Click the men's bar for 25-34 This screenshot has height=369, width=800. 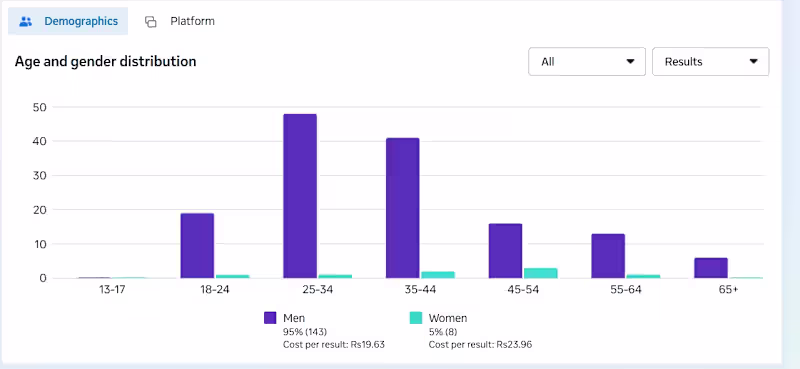point(300,196)
